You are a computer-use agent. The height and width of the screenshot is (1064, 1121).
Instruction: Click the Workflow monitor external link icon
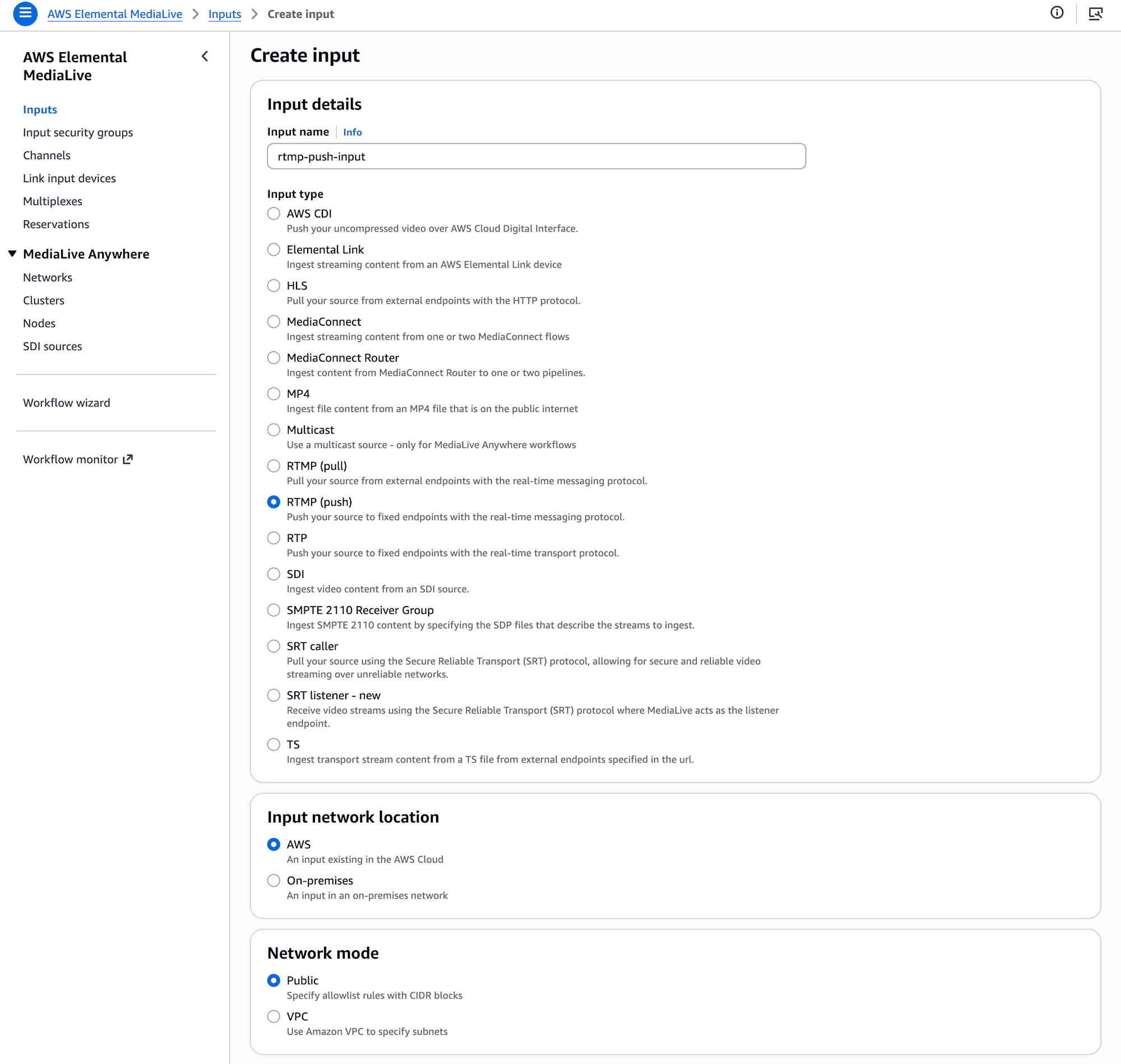click(128, 459)
